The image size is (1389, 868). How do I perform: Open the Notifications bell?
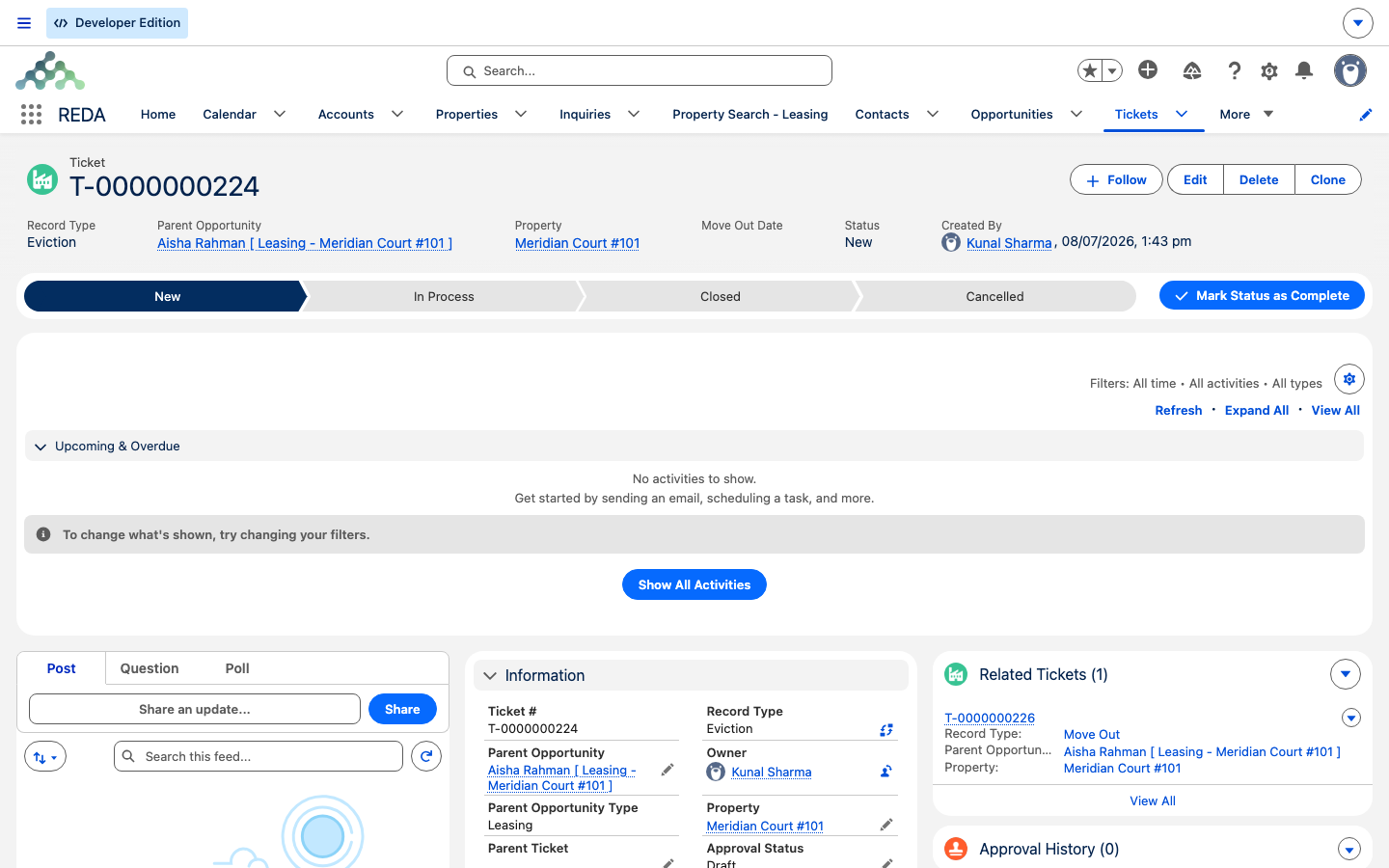point(1304,70)
